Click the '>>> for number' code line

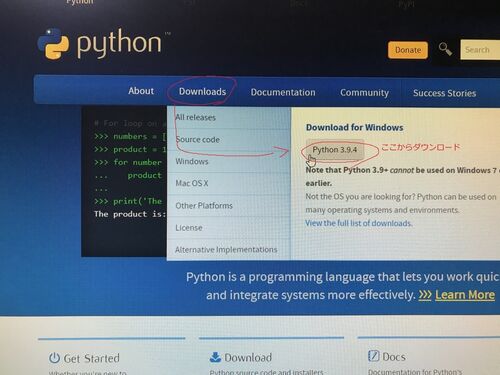(x=128, y=162)
